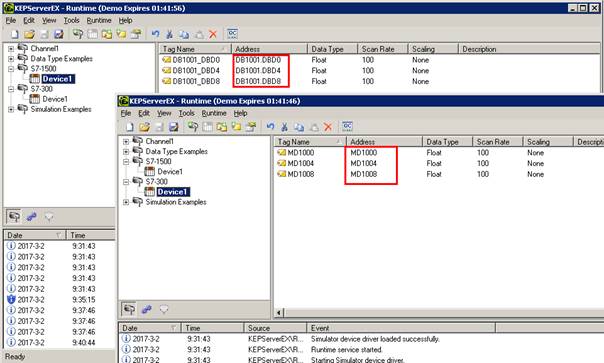The width and height of the screenshot is (604, 363).
Task: Collapse S7-300 channel in back window tree
Action: tap(11, 89)
